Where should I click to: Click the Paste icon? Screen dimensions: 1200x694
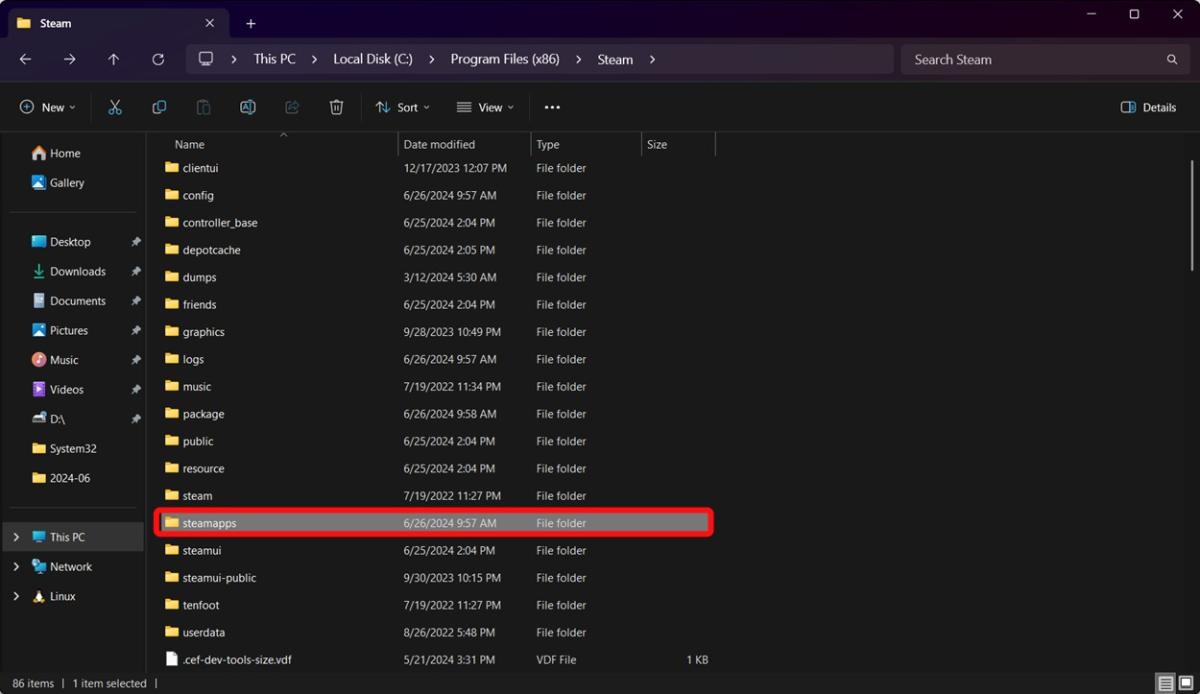point(203,107)
